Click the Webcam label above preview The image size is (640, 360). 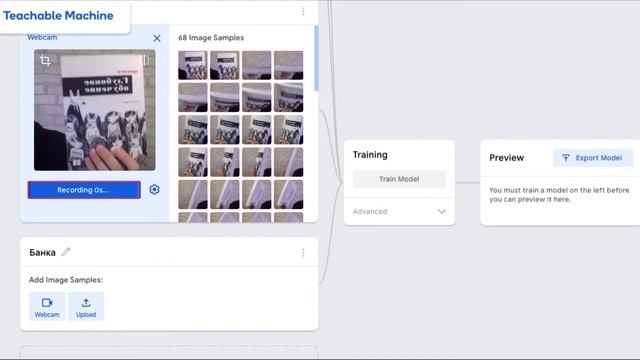tap(42, 37)
